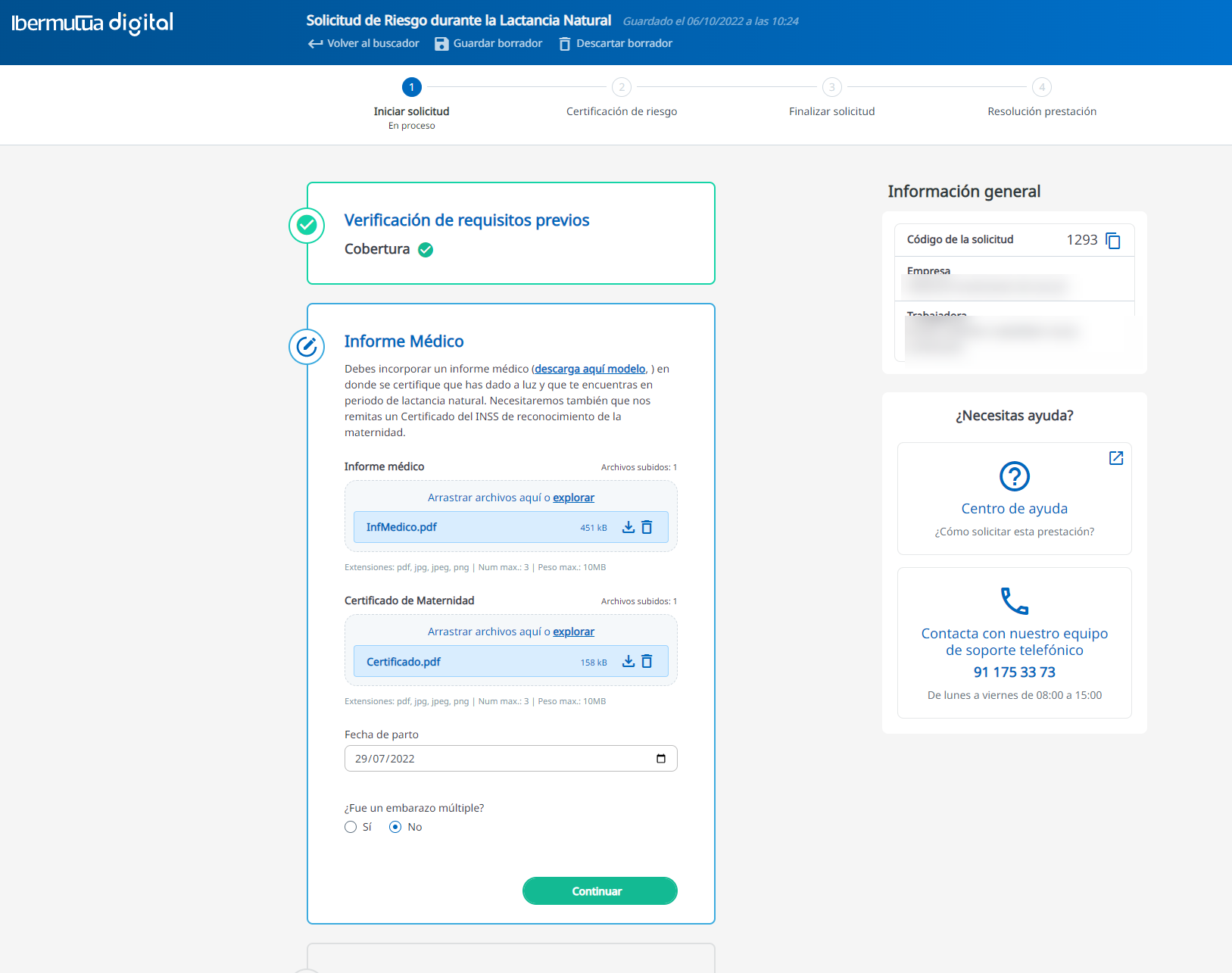The height and width of the screenshot is (973, 1232).
Task: Save draft with Guardar borrador
Action: 488,44
